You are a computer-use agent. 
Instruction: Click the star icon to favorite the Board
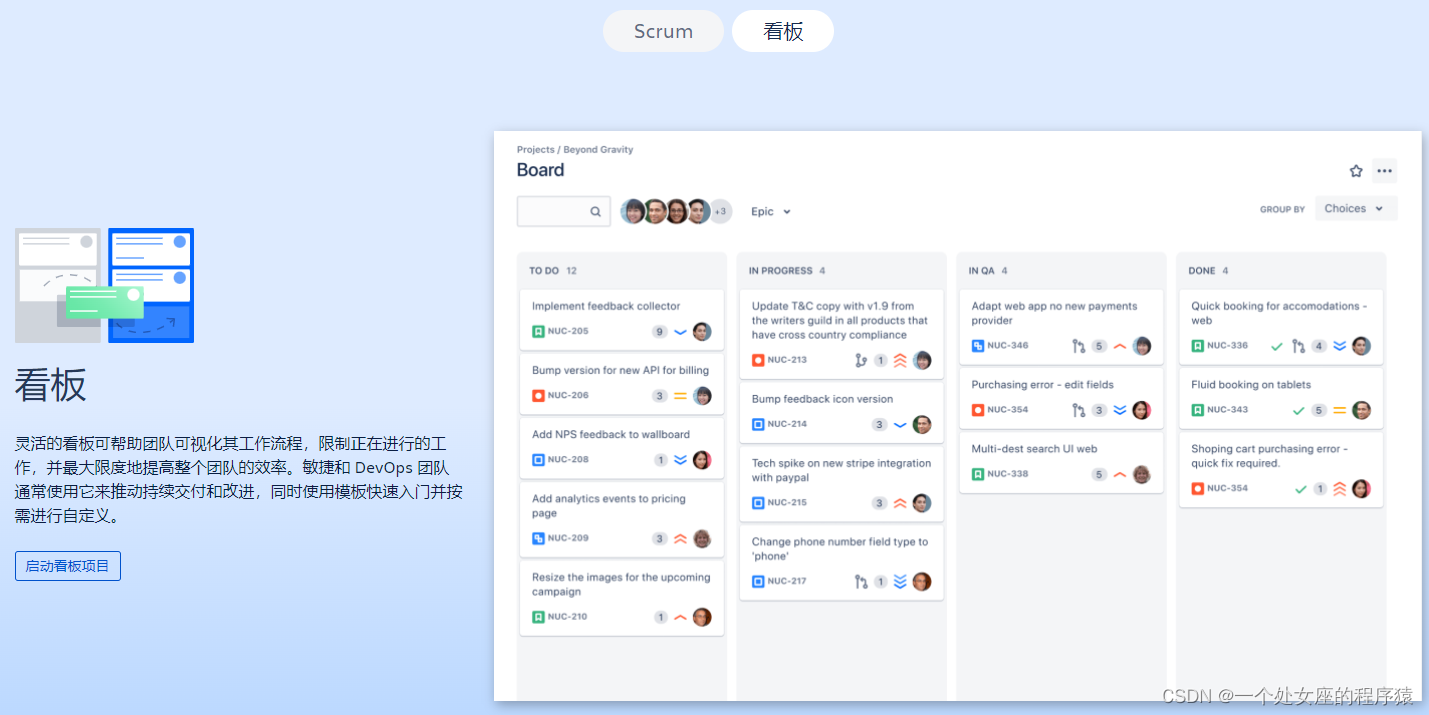(x=1355, y=170)
